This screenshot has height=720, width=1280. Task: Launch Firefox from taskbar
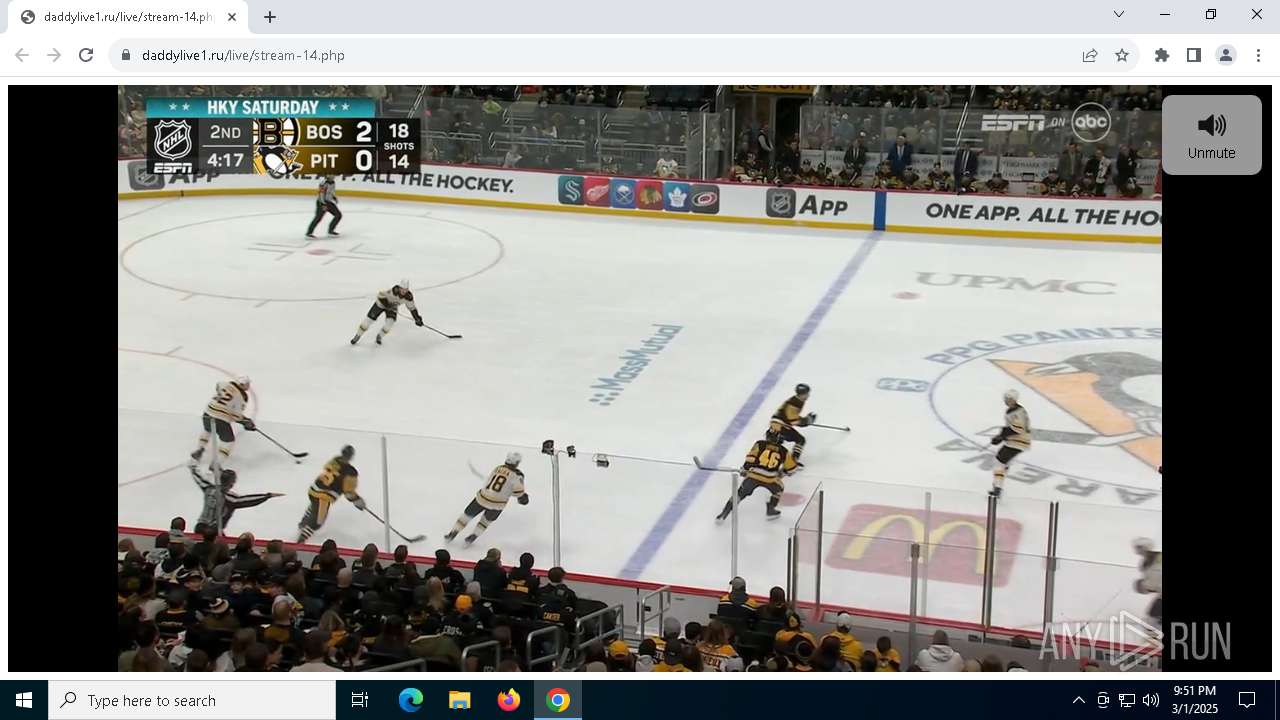[x=509, y=700]
